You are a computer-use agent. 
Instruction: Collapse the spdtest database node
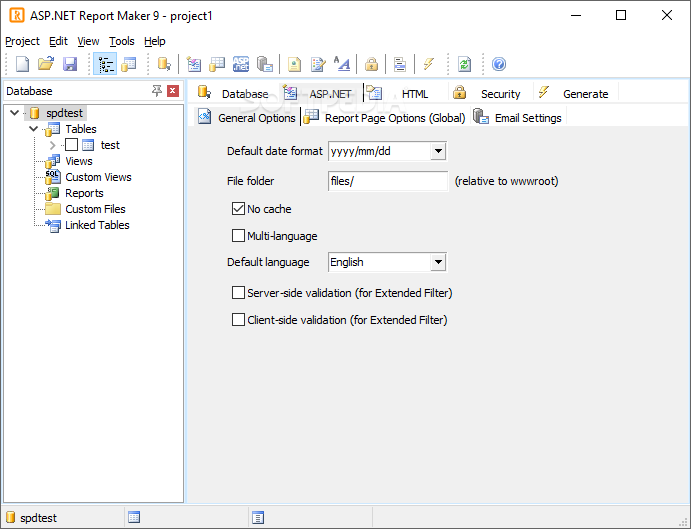click(15, 113)
